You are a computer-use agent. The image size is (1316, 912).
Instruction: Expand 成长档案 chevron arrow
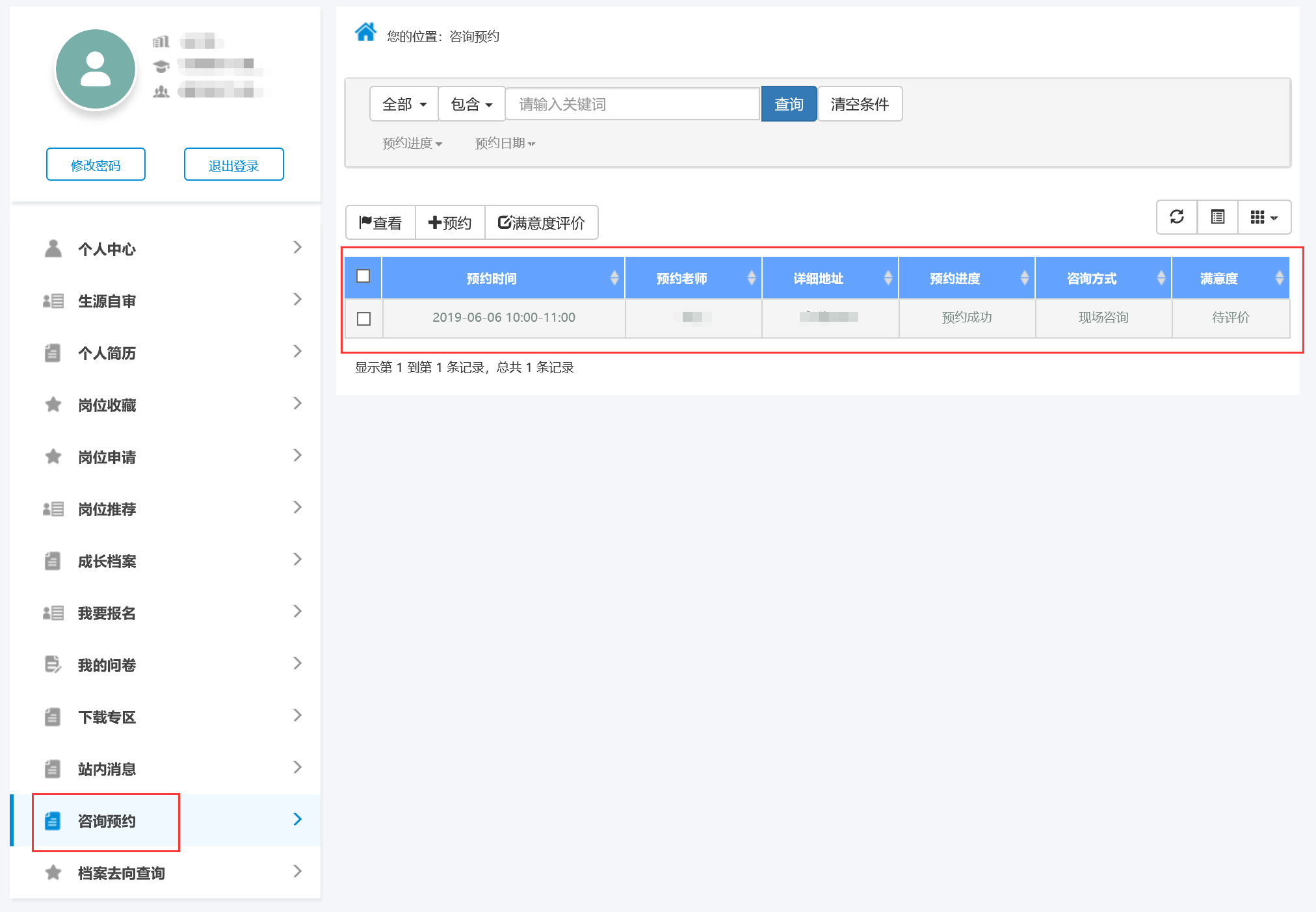click(x=298, y=559)
